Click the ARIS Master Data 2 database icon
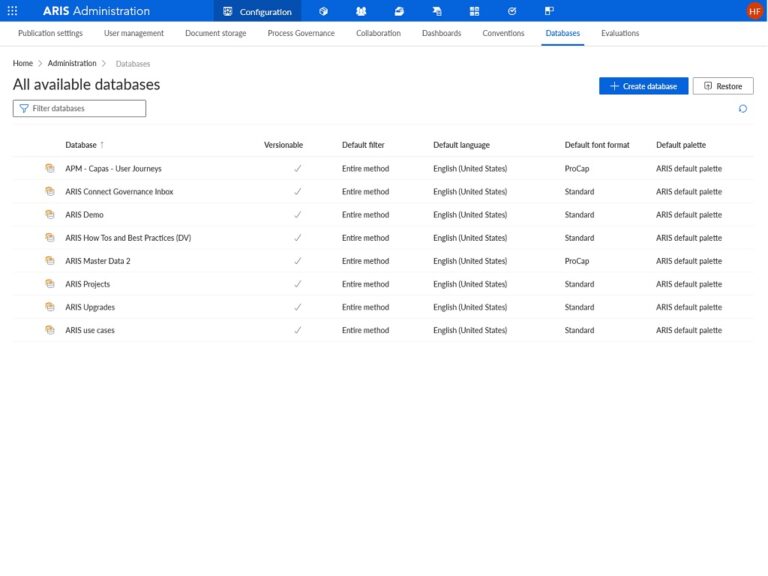Image resolution: width=768 pixels, height=576 pixels. (49, 261)
